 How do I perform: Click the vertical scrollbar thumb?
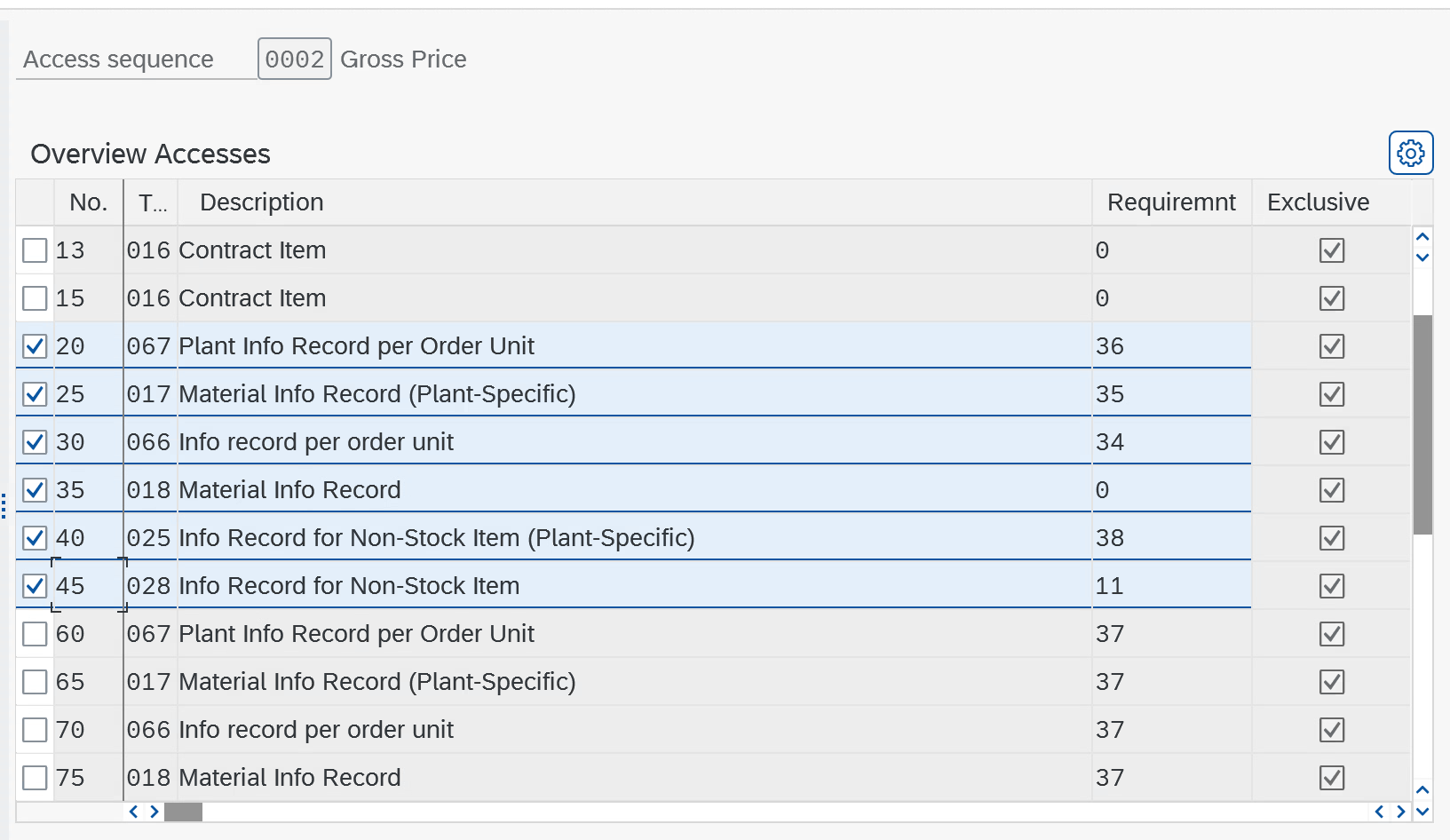[1422, 424]
